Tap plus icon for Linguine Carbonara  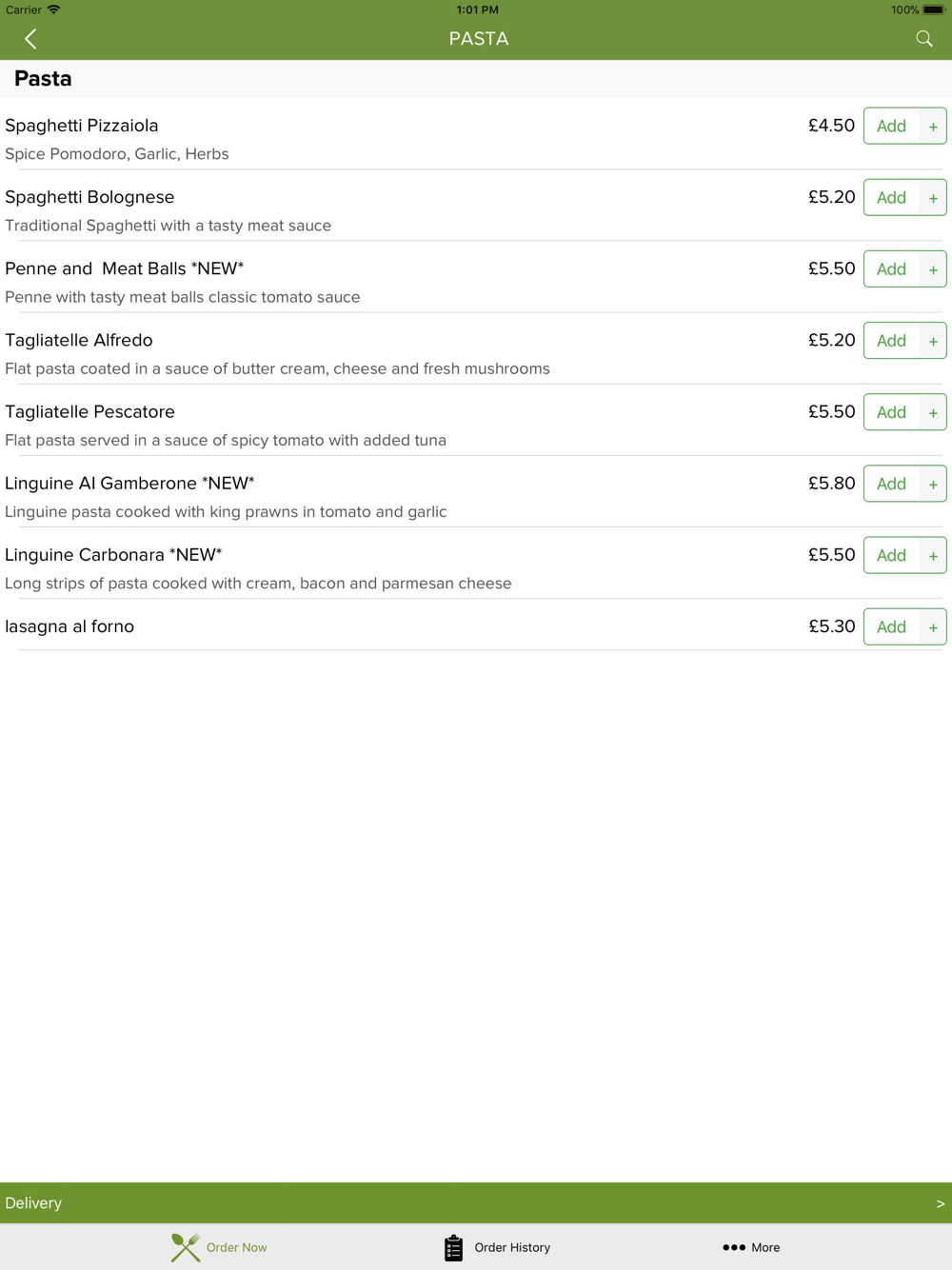[933, 556]
